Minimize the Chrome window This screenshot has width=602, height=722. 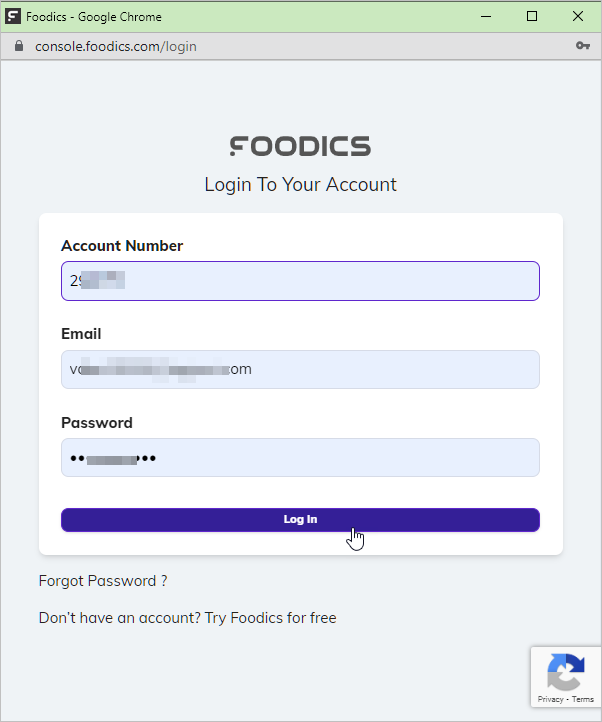click(x=486, y=16)
